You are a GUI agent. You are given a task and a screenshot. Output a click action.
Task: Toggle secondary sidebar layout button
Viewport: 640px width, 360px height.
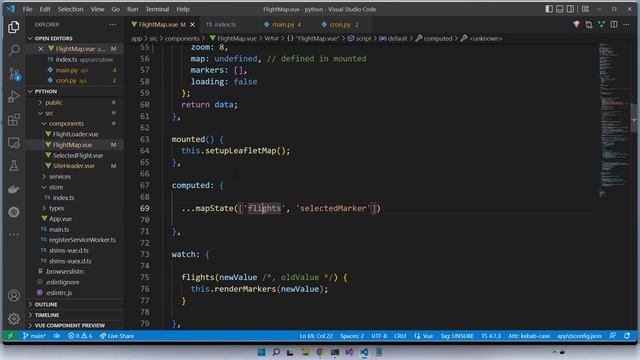point(570,9)
